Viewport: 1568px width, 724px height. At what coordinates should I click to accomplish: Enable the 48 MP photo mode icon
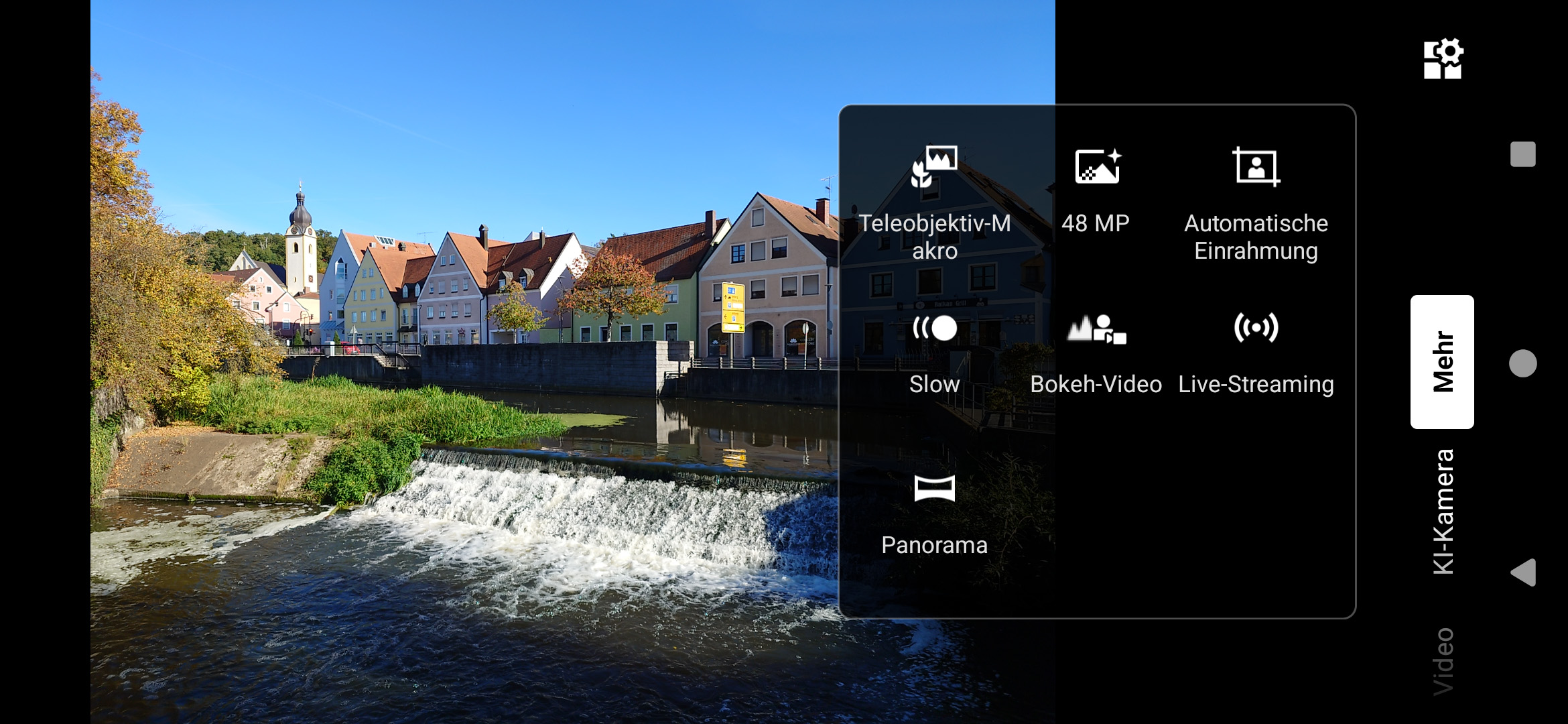[1096, 166]
